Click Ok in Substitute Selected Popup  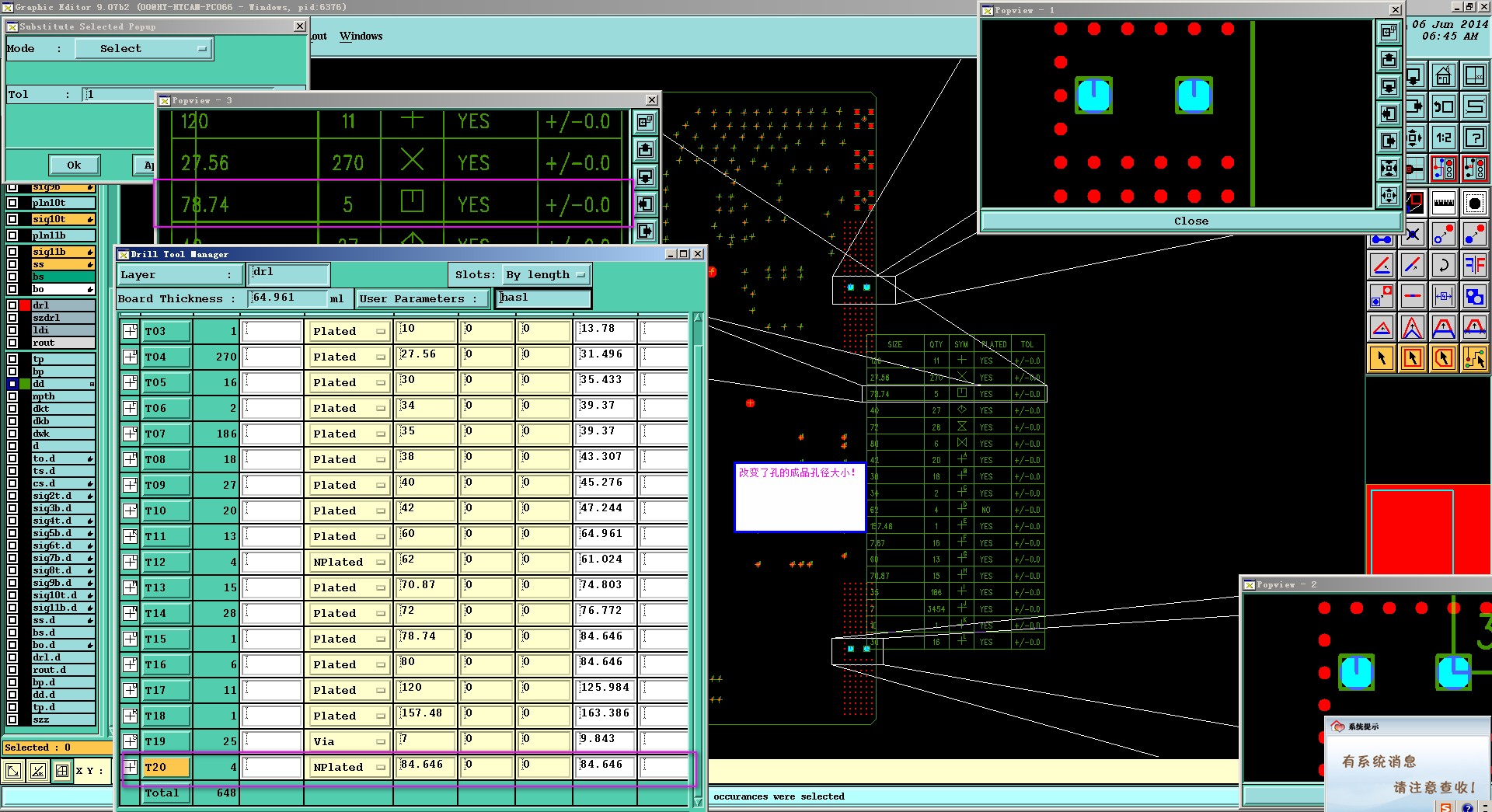tap(74, 165)
